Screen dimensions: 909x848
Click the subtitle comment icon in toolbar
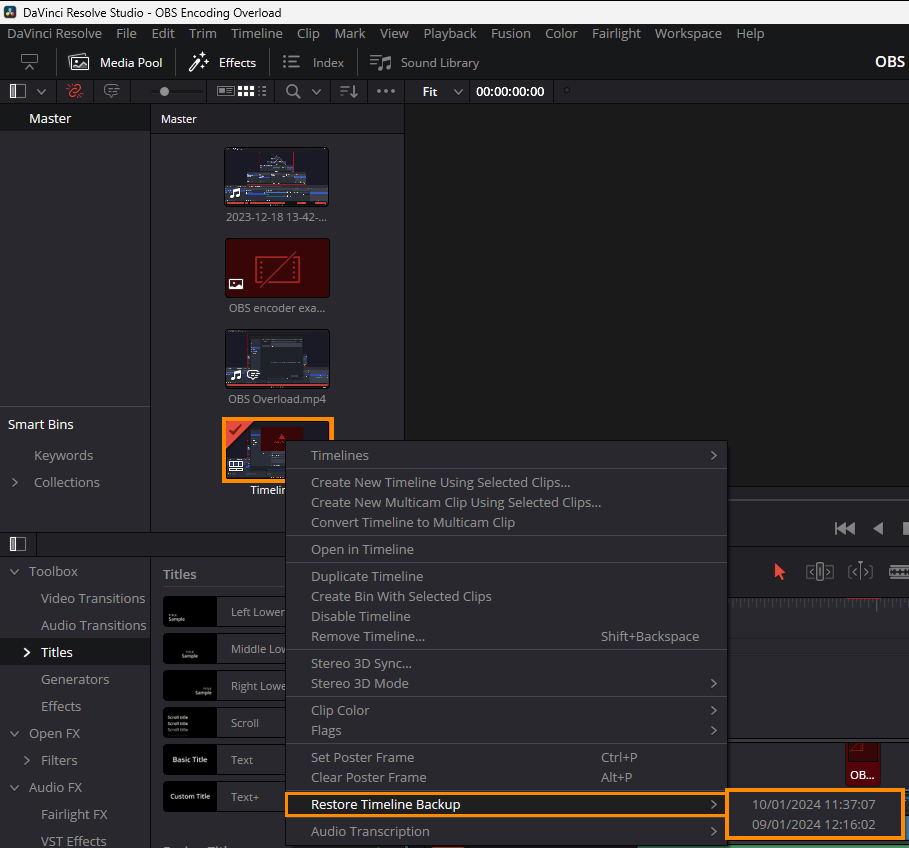point(111,91)
